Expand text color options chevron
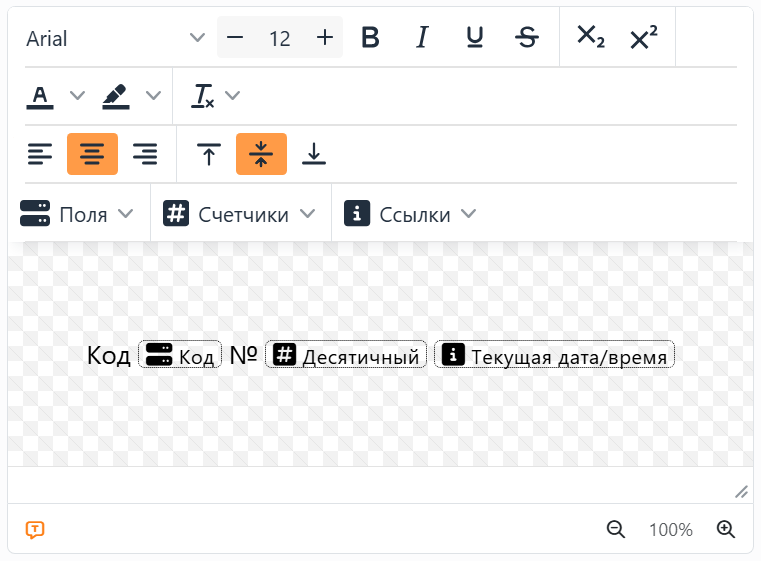The width and height of the screenshot is (761, 561). tap(78, 95)
